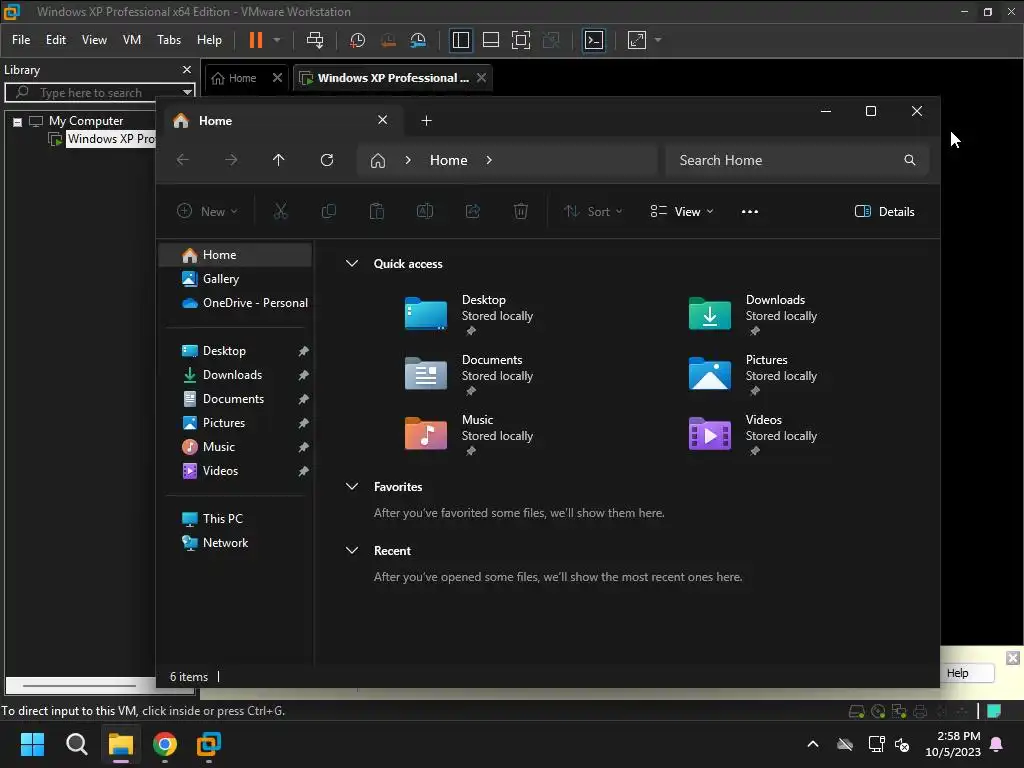Open the Explorer View dropdown
This screenshot has height=768, width=1024.
pos(682,212)
